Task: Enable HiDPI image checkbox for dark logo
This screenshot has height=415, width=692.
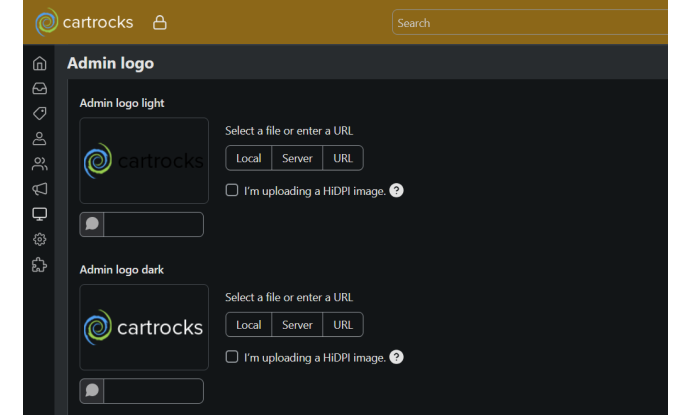Action: 232,357
